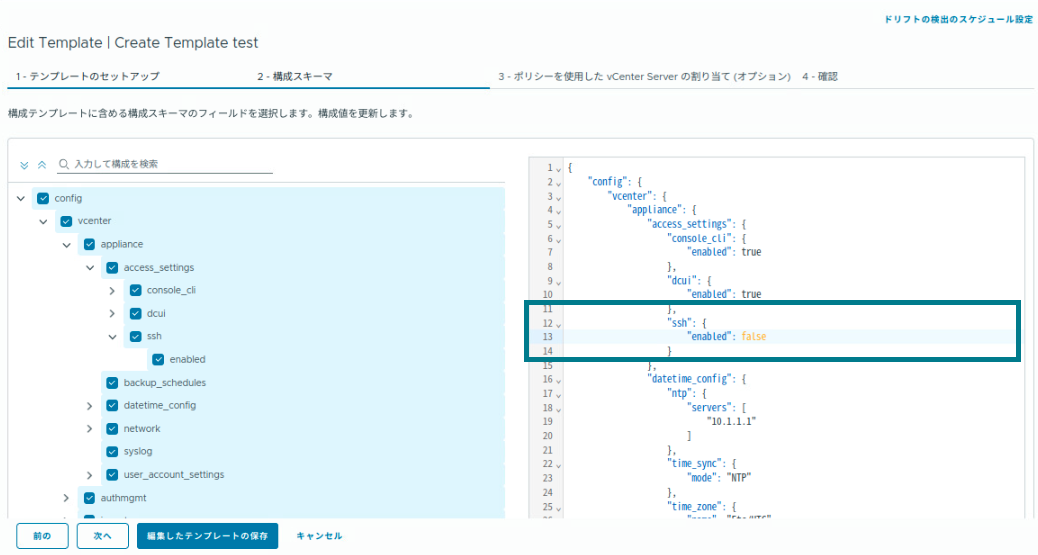
Task: Collapse the access_settings tree node
Action: click(89, 268)
